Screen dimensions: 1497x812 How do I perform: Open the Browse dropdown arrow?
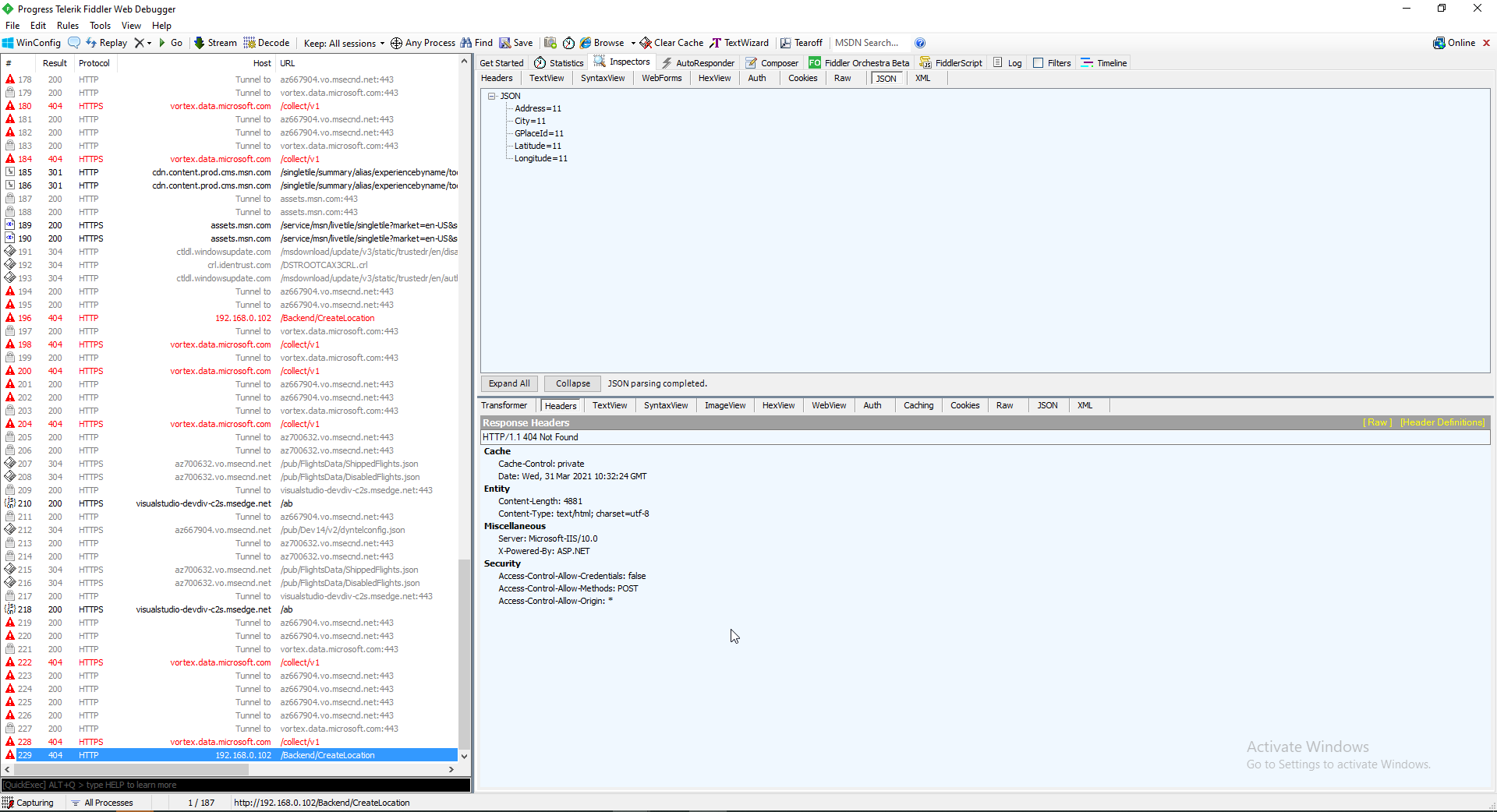[633, 43]
